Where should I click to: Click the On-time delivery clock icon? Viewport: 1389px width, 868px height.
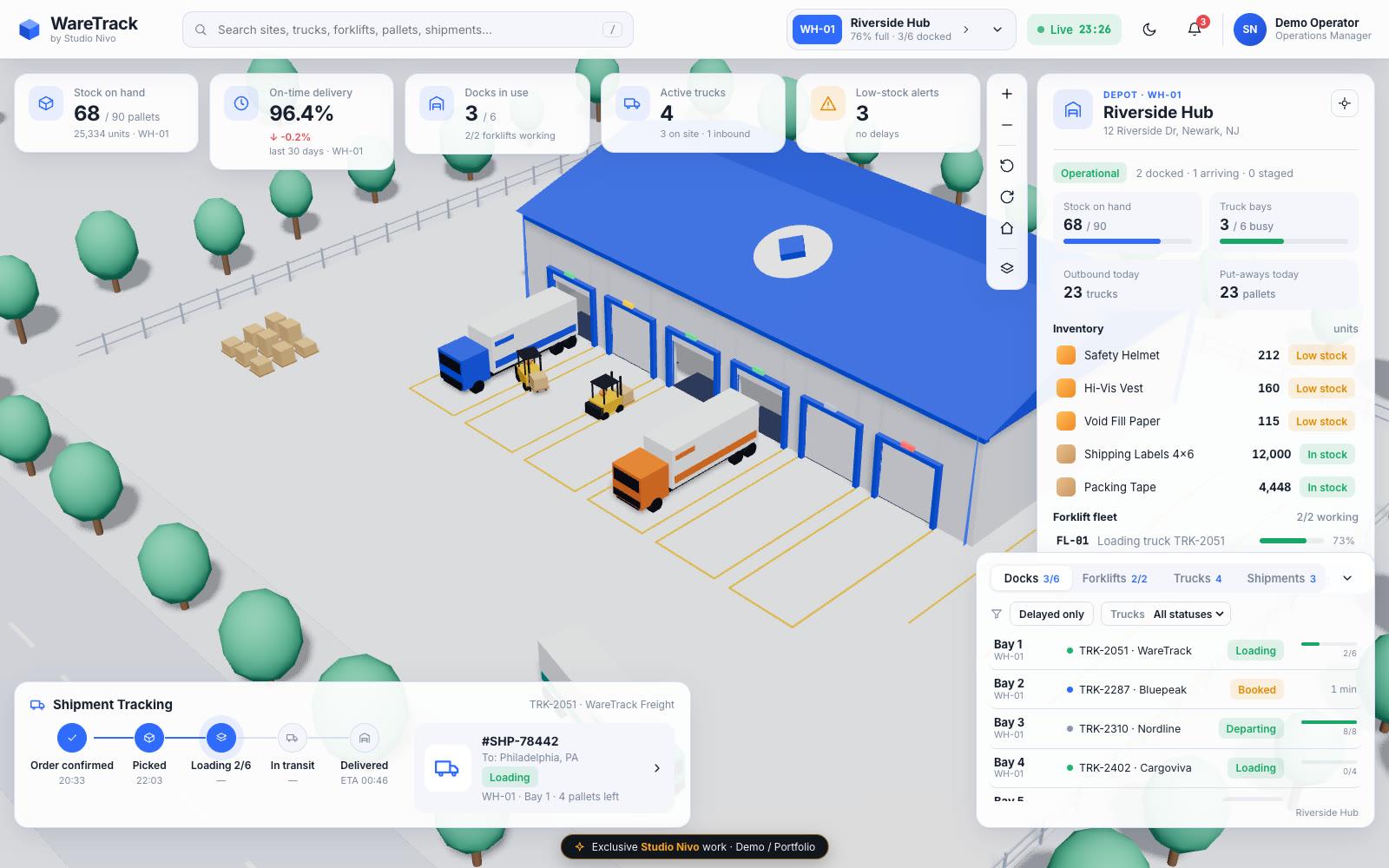[x=241, y=103]
